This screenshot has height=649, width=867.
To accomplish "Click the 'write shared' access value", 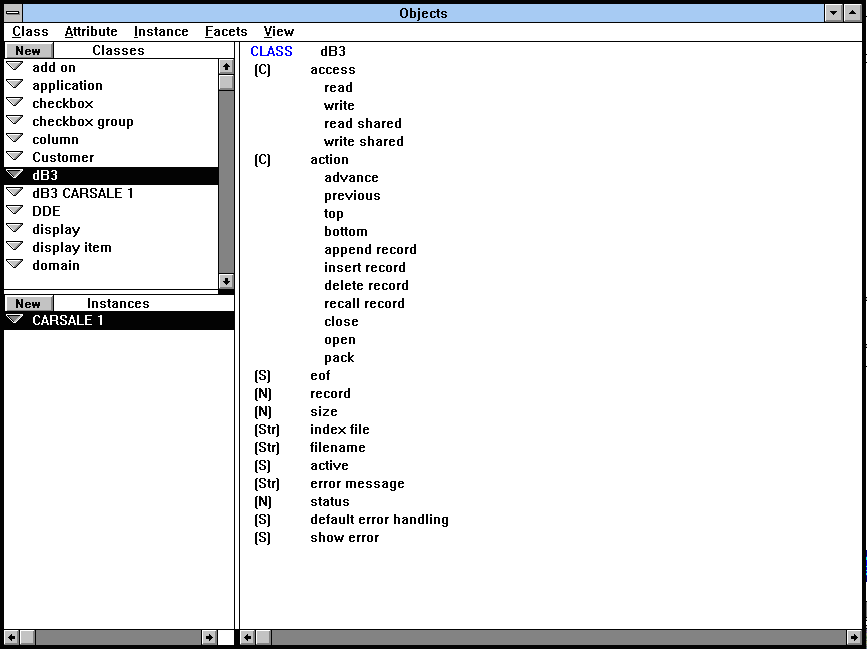I will [x=364, y=142].
